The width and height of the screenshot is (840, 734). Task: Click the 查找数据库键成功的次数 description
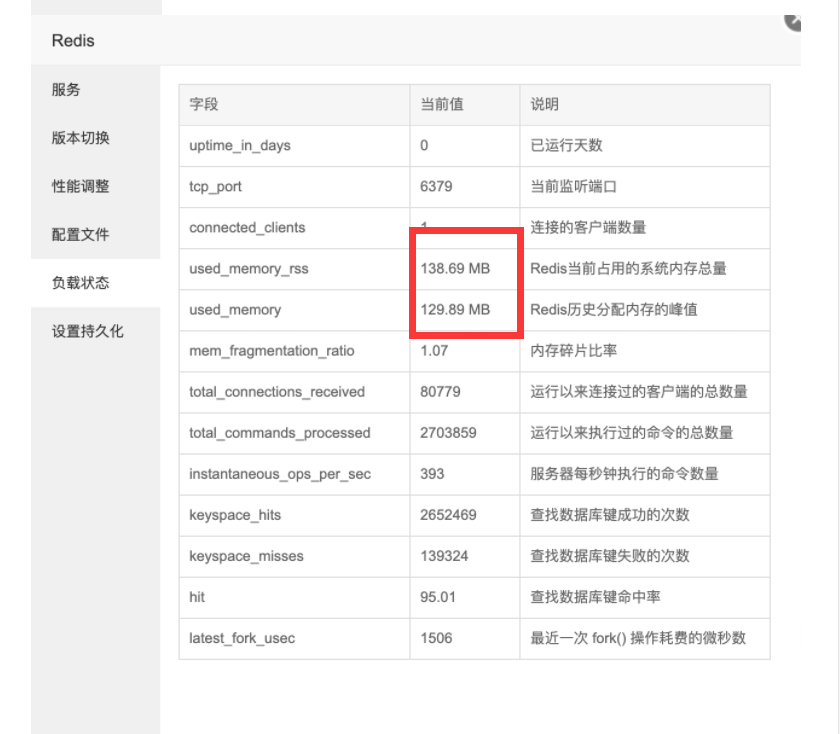click(x=610, y=515)
